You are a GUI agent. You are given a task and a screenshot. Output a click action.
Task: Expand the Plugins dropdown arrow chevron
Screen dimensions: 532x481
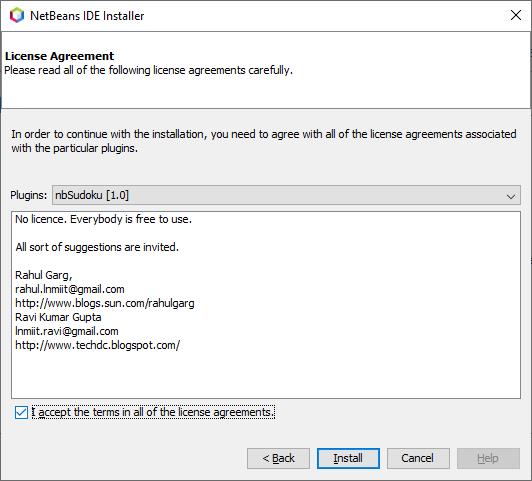511,196
